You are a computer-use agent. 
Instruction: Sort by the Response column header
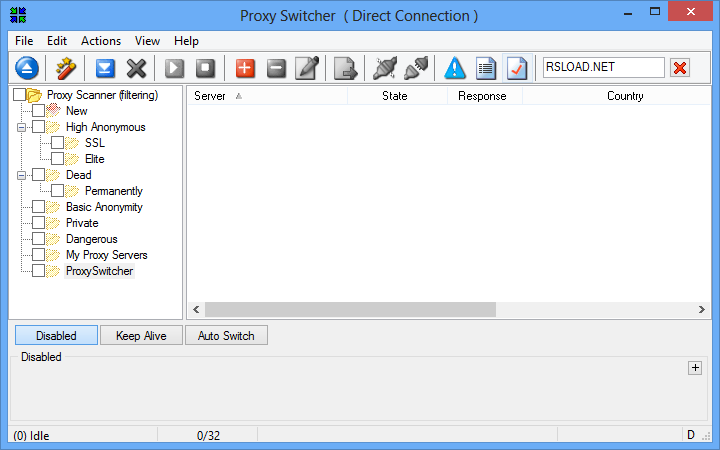(x=485, y=96)
